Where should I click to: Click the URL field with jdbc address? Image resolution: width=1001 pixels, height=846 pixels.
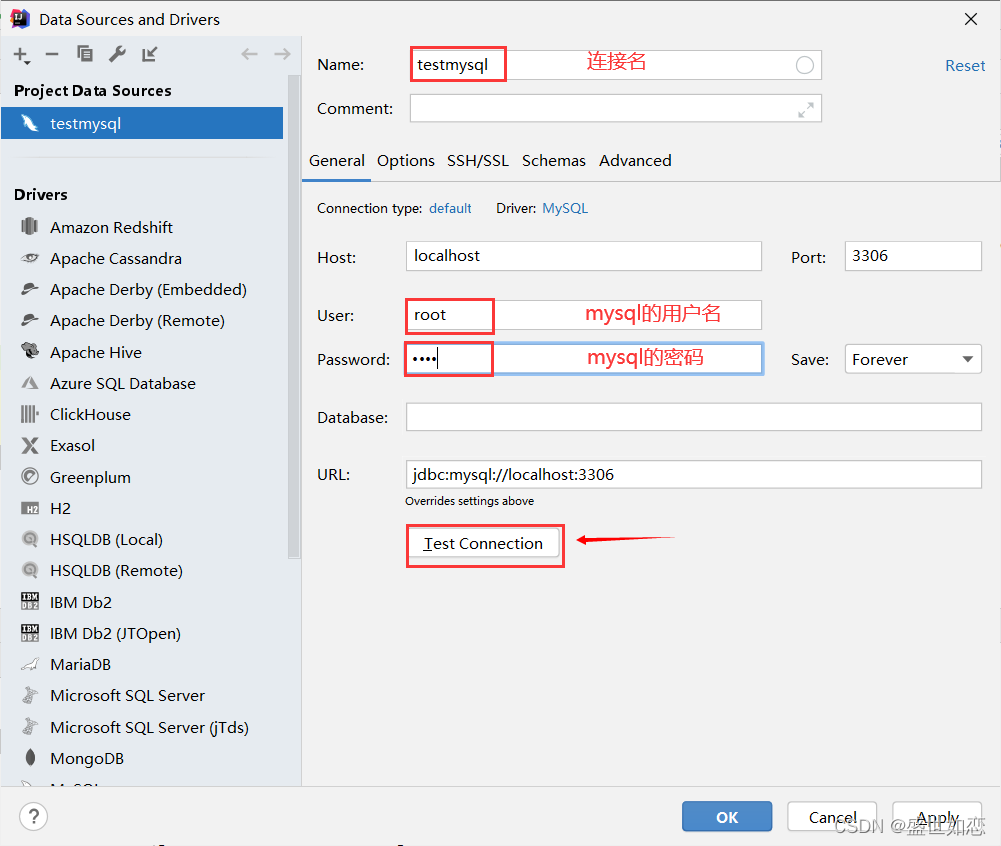(693, 474)
